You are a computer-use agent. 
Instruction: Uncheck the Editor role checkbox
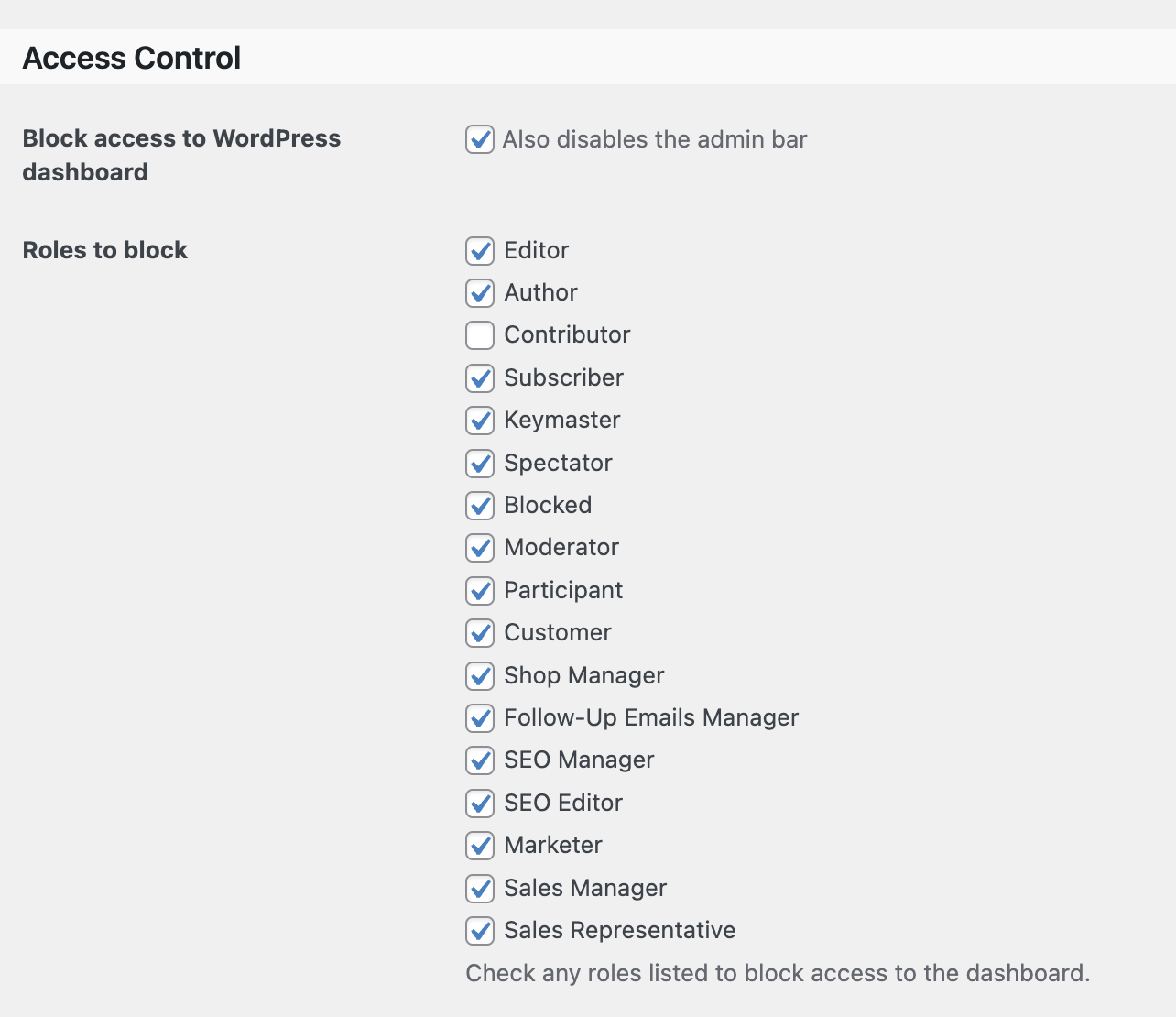pos(480,250)
